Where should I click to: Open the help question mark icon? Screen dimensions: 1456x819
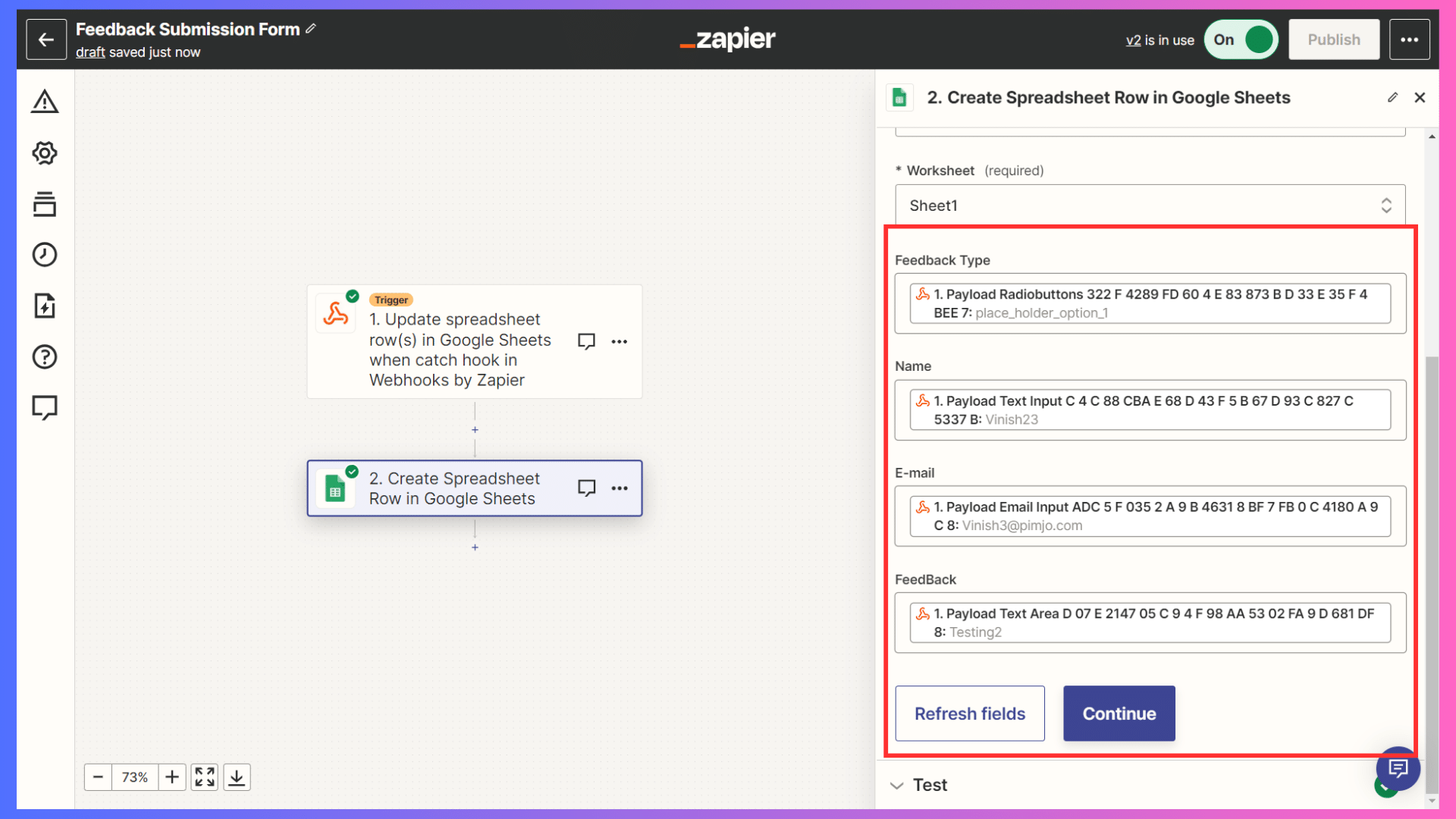coord(45,356)
